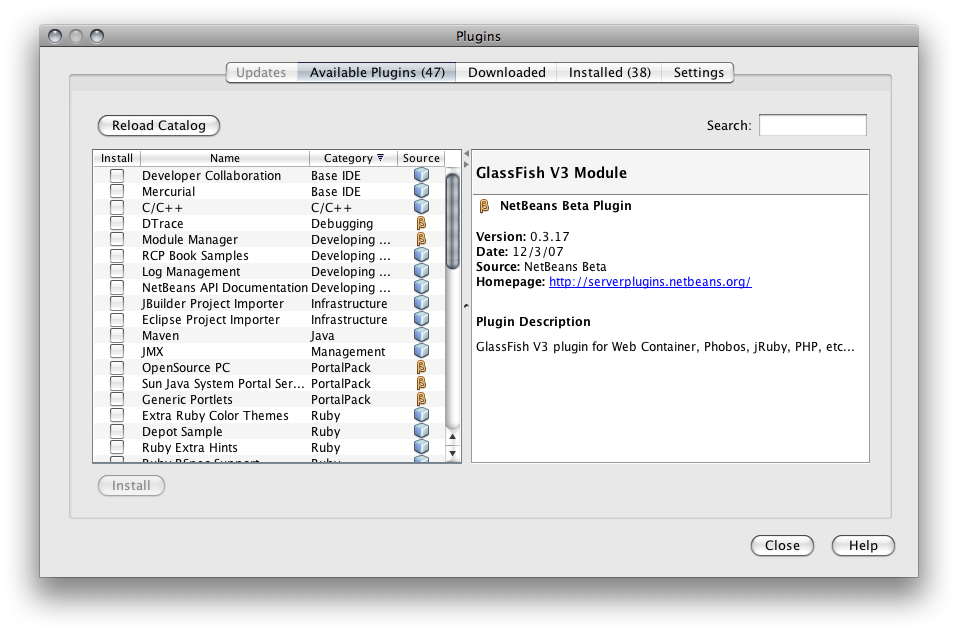The height and width of the screenshot is (632, 958).
Task: Click Reload Catalog button
Action: (x=159, y=125)
